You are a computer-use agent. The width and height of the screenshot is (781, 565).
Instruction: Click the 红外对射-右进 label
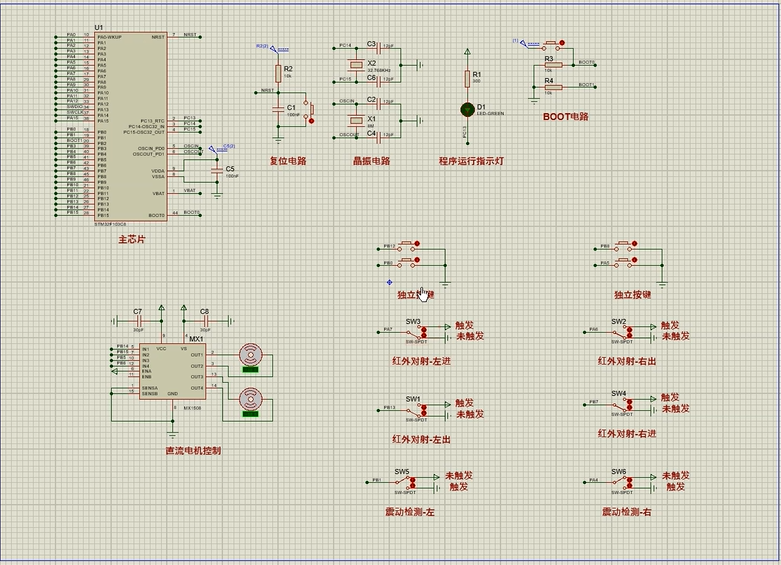(627, 434)
